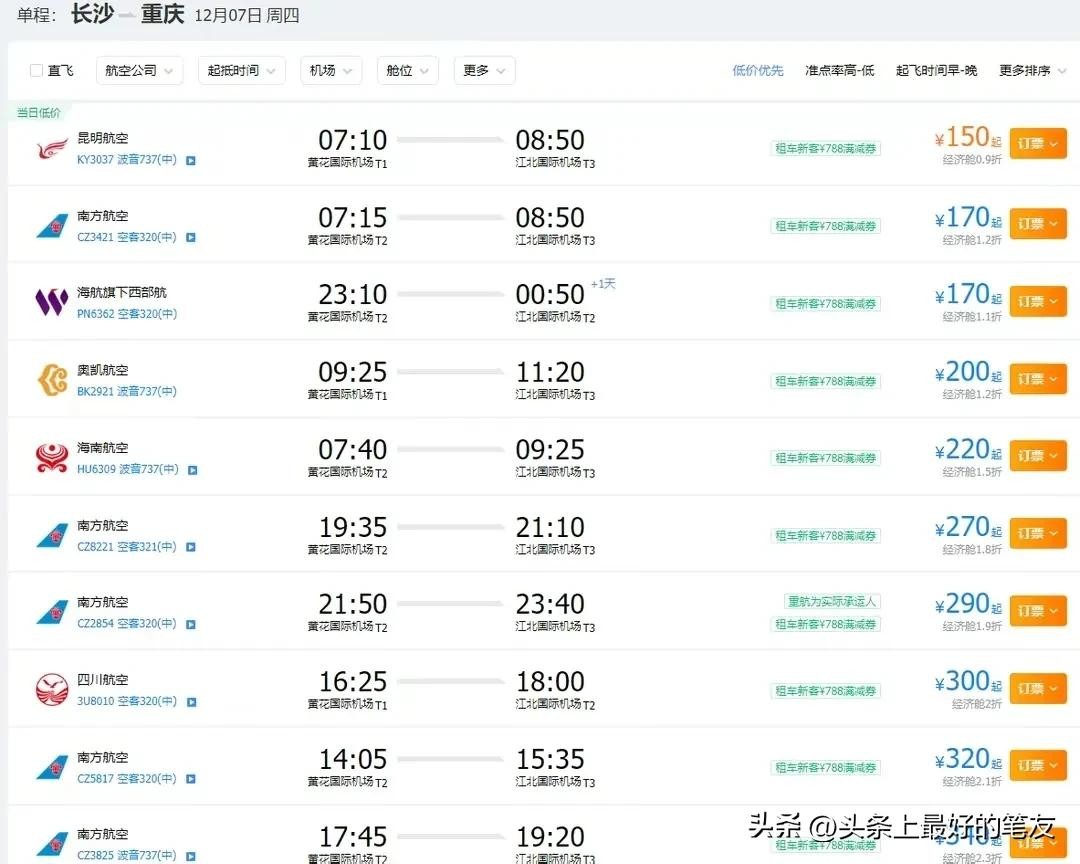Sort by 准点率高-低 punctuality

[x=840, y=71]
